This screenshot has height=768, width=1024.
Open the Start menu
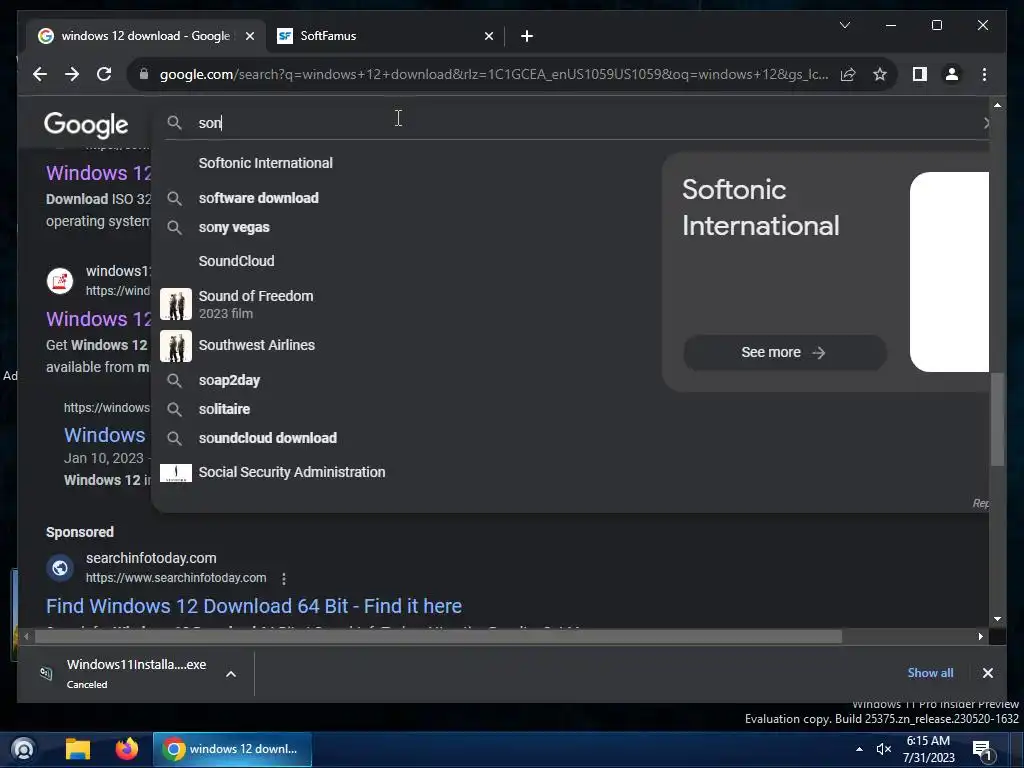pyautogui.click(x=24, y=749)
